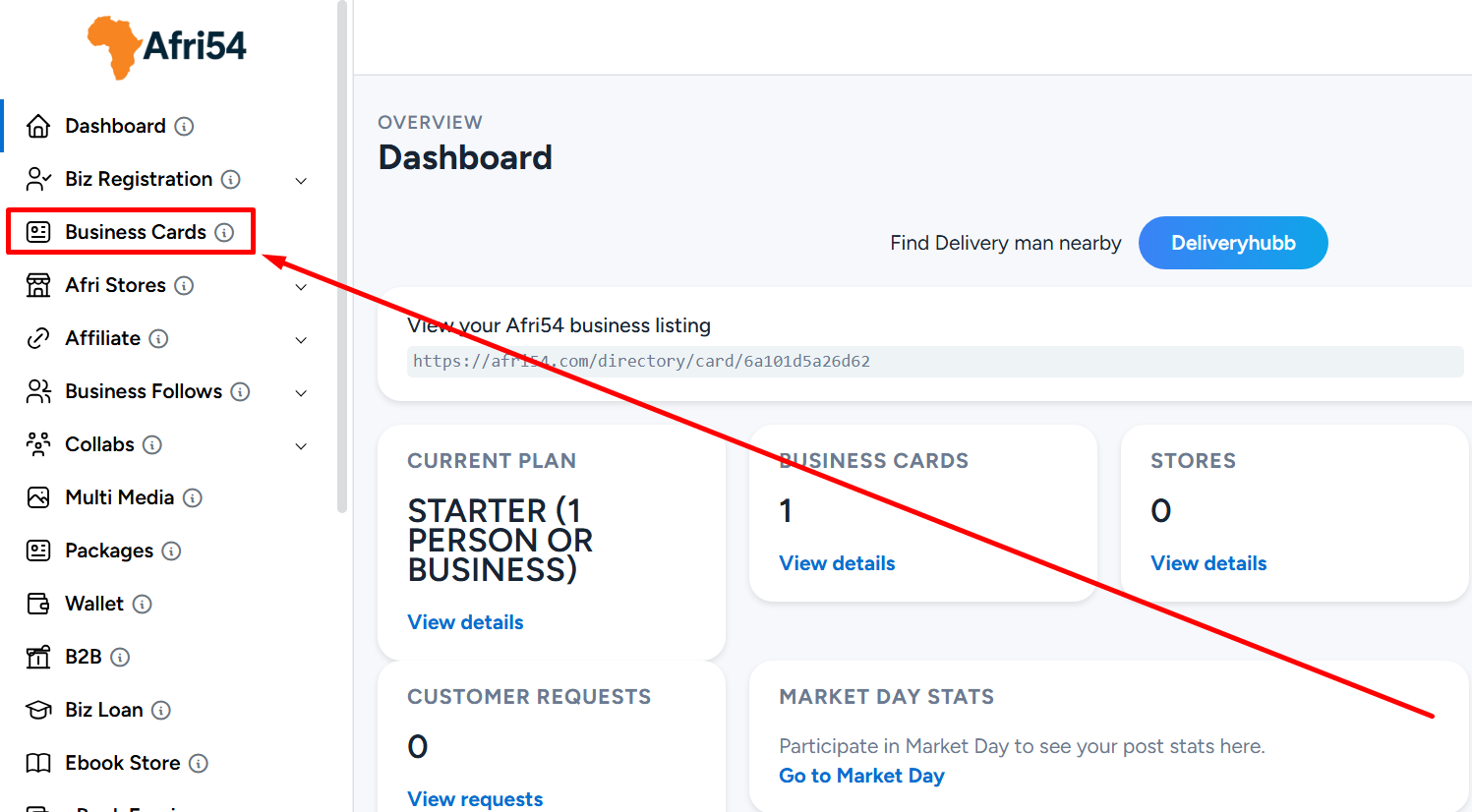Click the Multi Media image icon
Image resolution: width=1472 pixels, height=812 pixels.
(38, 497)
